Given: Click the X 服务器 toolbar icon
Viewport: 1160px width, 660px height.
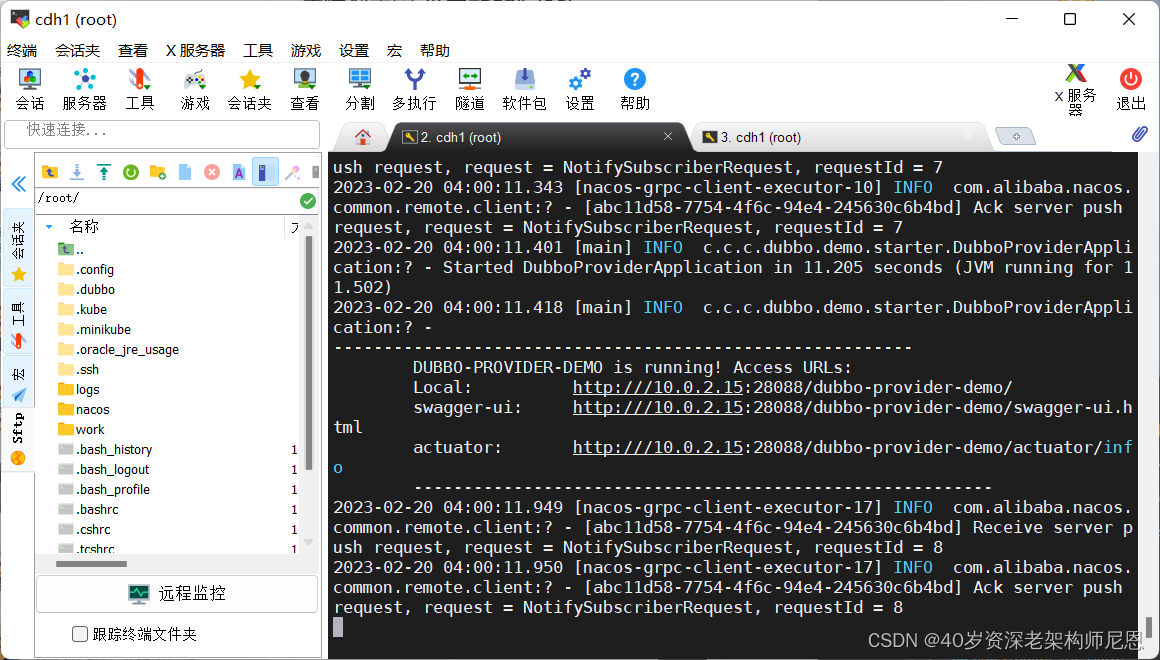Looking at the screenshot, I should (x=1076, y=89).
